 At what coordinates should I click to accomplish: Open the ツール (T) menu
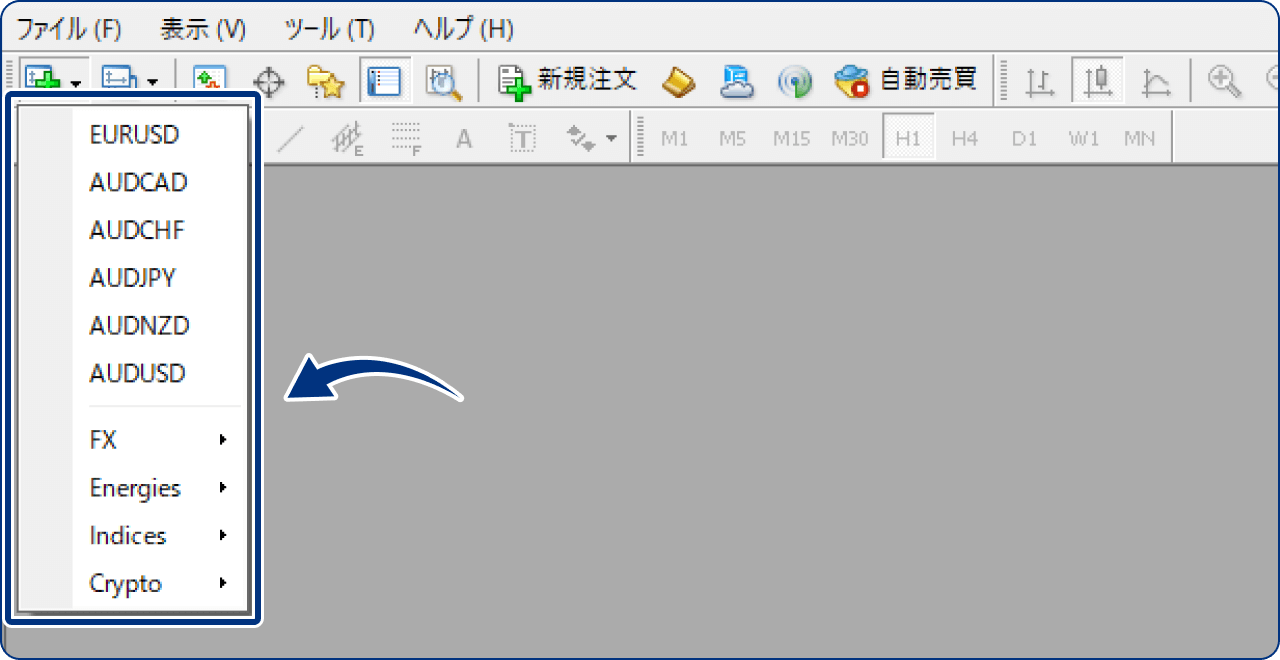point(329,28)
